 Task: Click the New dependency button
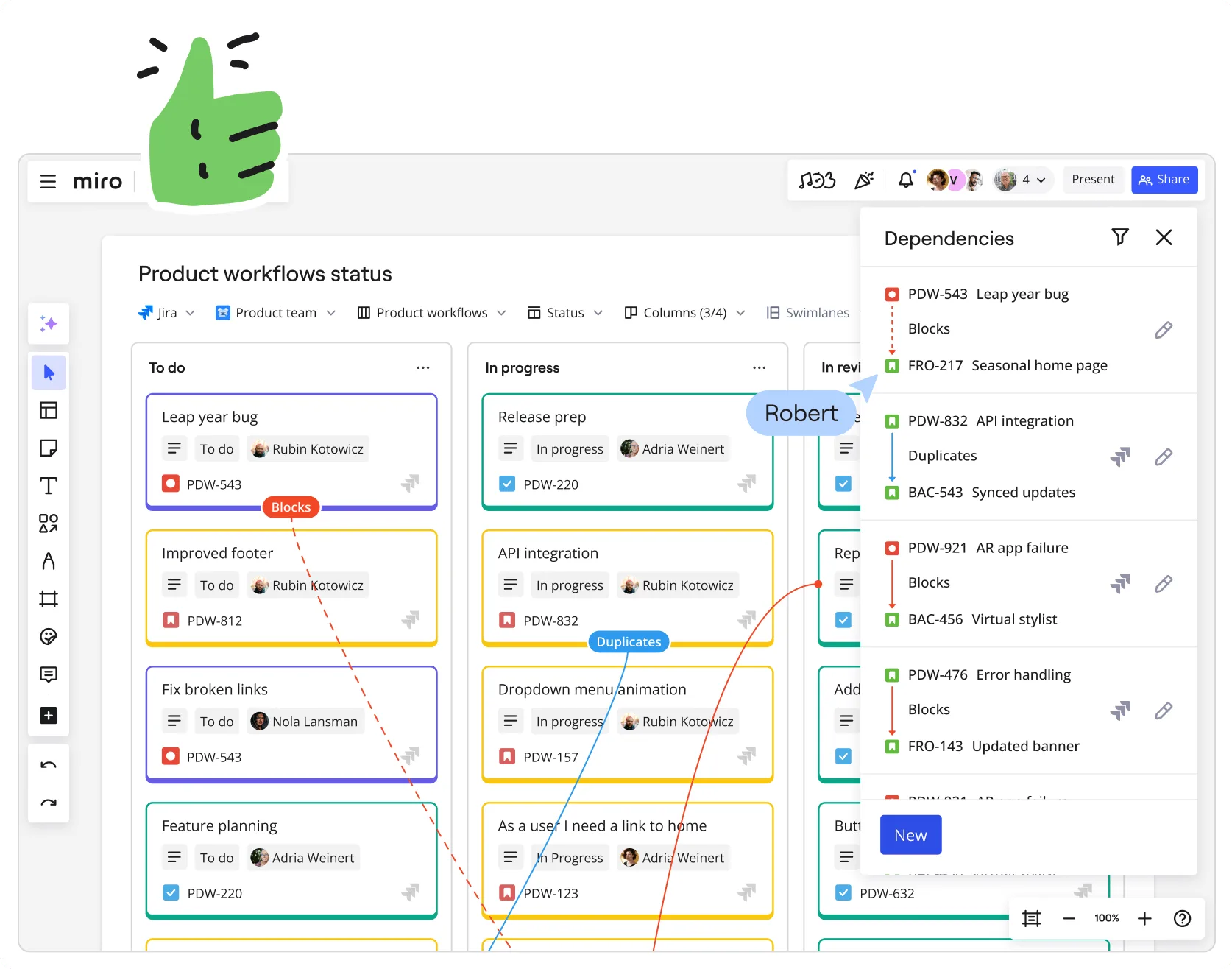(910, 835)
